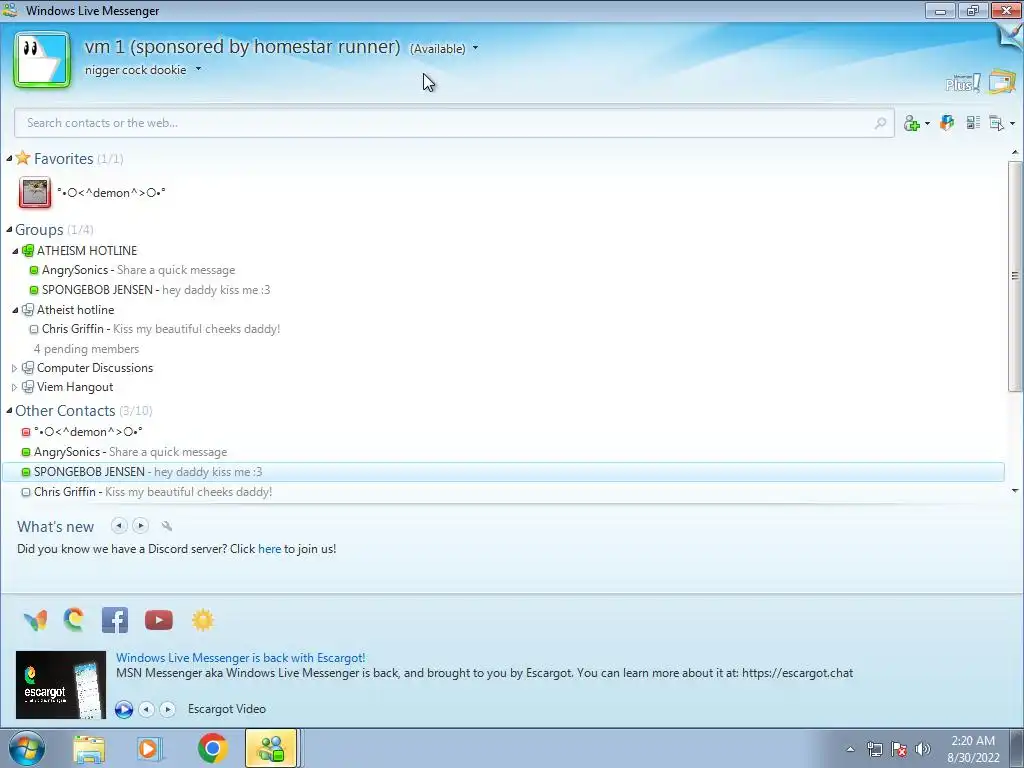Click the escargot video thumbnail

click(x=61, y=684)
